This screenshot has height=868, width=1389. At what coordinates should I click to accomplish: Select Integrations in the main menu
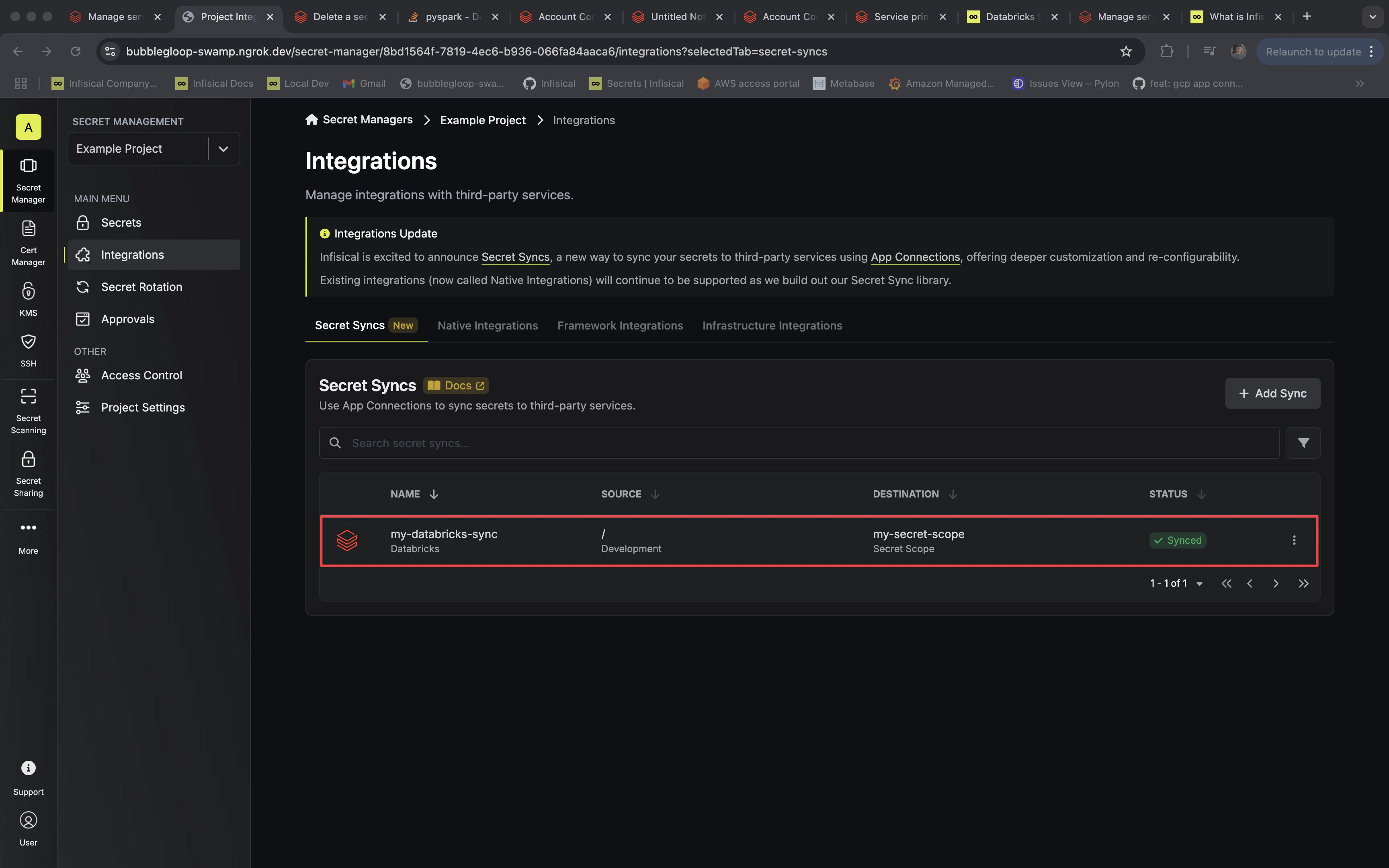pyautogui.click(x=153, y=255)
